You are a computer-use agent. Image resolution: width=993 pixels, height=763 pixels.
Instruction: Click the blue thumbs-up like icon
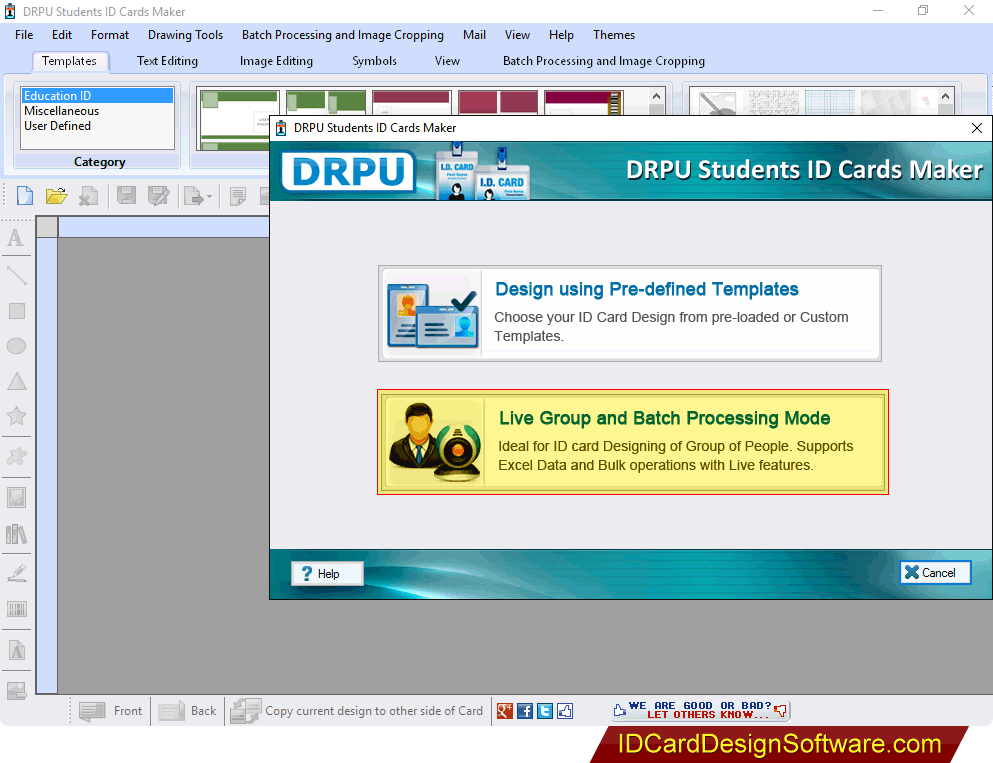click(x=565, y=711)
